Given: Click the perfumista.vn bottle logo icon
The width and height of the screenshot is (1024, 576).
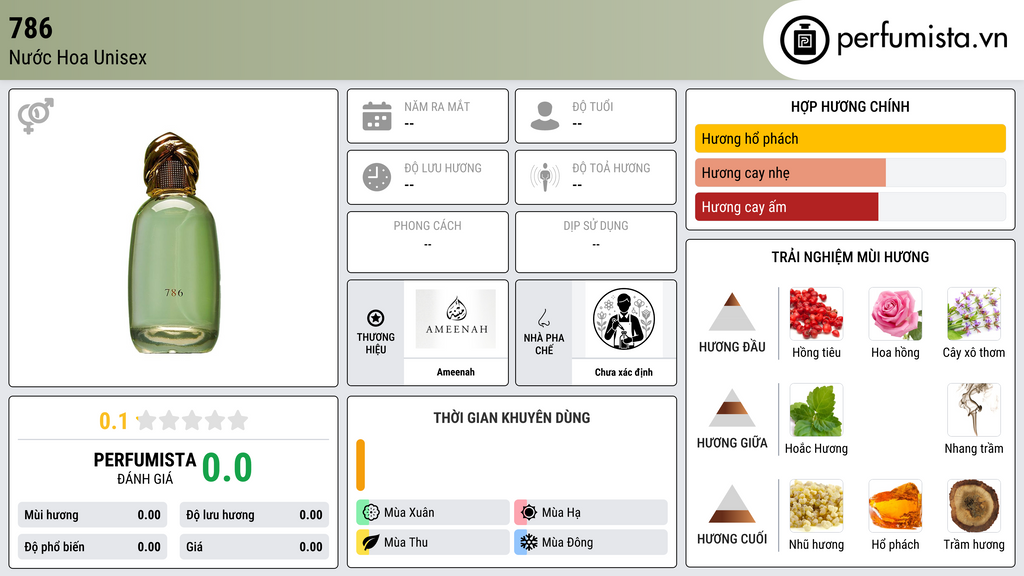Looking at the screenshot, I should point(804,40).
